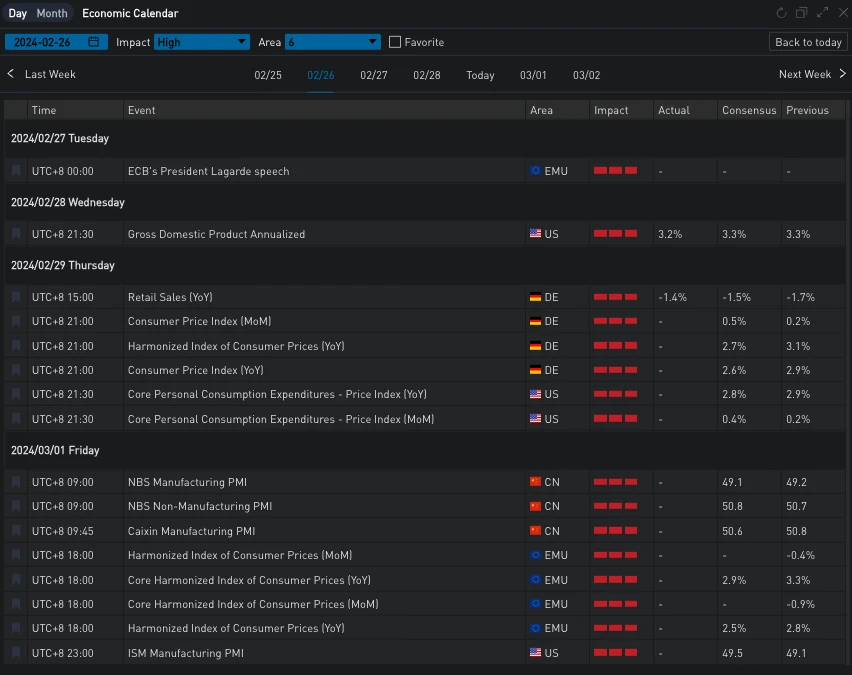The height and width of the screenshot is (675, 852).
Task: Navigate to Last Week
Action: 42,74
